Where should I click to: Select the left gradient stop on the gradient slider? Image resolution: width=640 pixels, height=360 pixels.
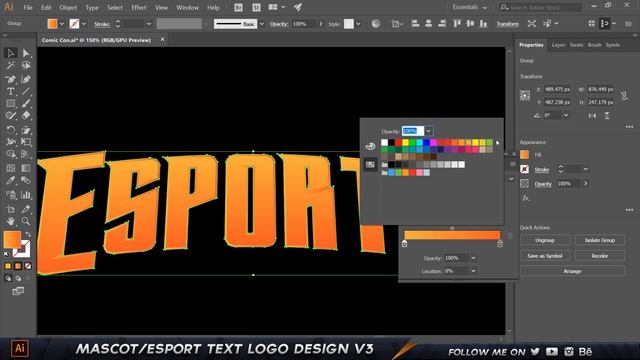[x=404, y=244]
